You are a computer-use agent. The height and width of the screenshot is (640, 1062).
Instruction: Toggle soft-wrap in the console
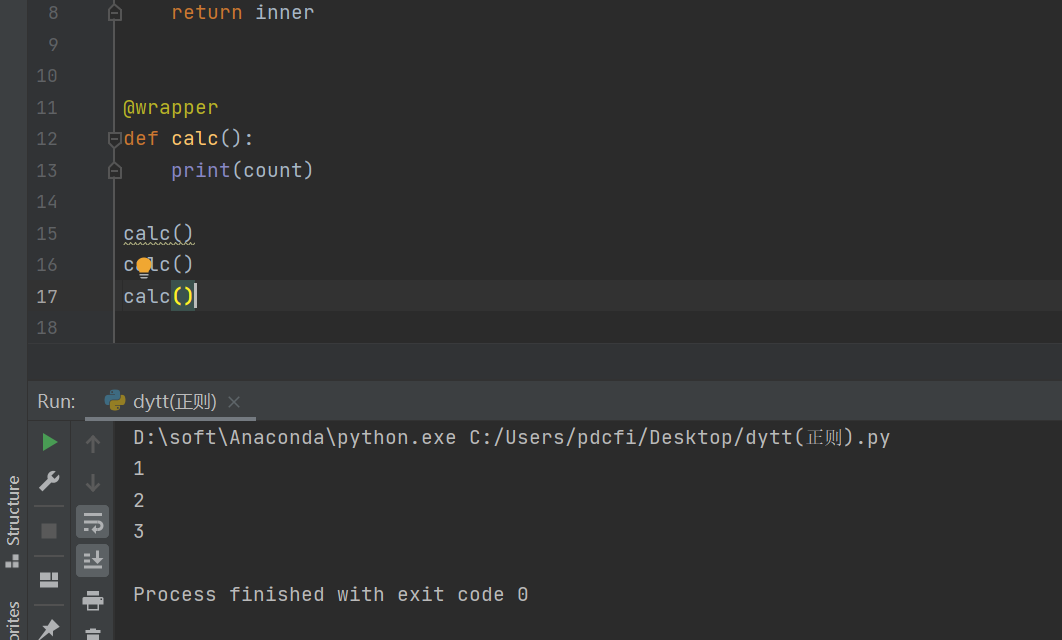[93, 521]
